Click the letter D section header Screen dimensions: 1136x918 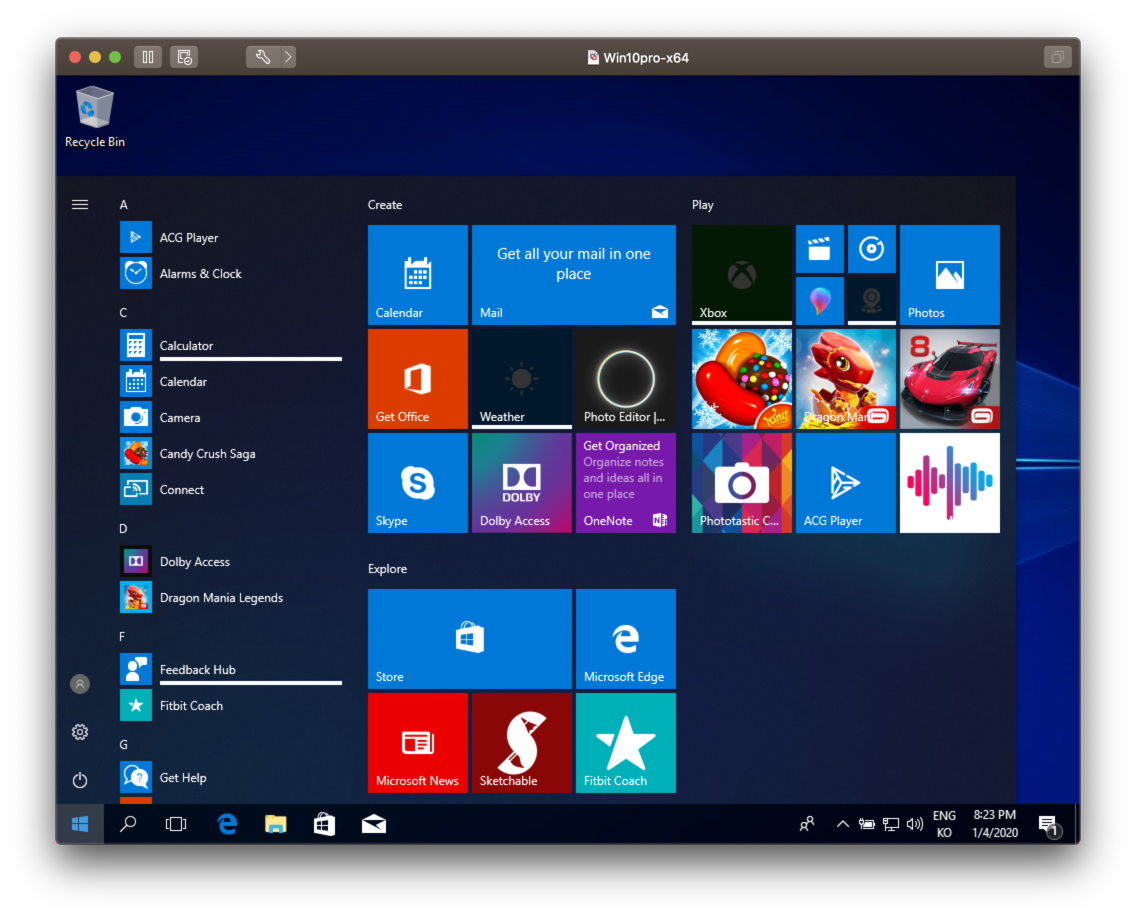[123, 528]
